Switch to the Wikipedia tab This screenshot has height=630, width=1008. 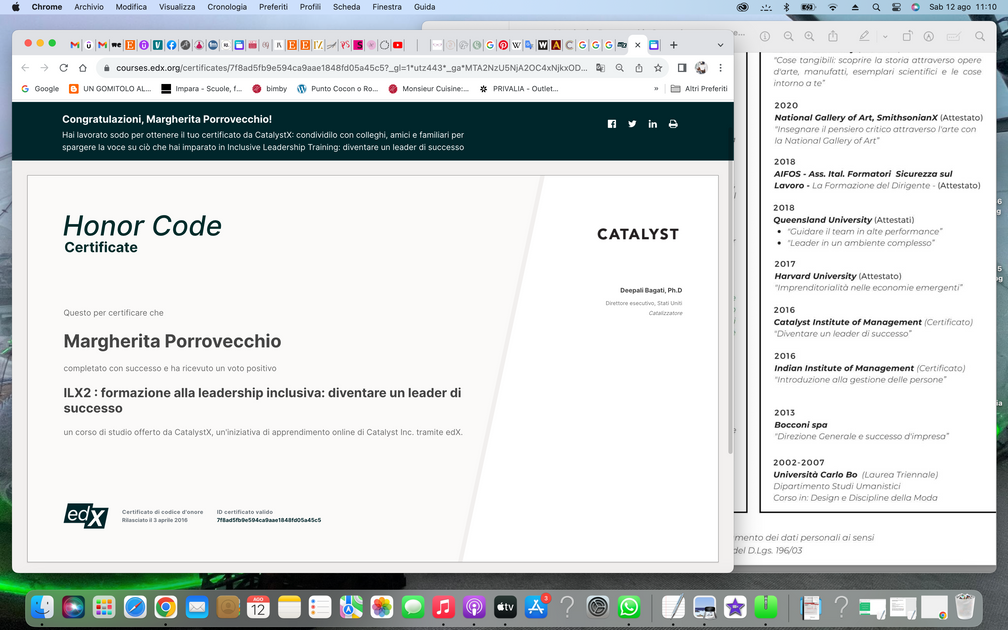click(516, 45)
